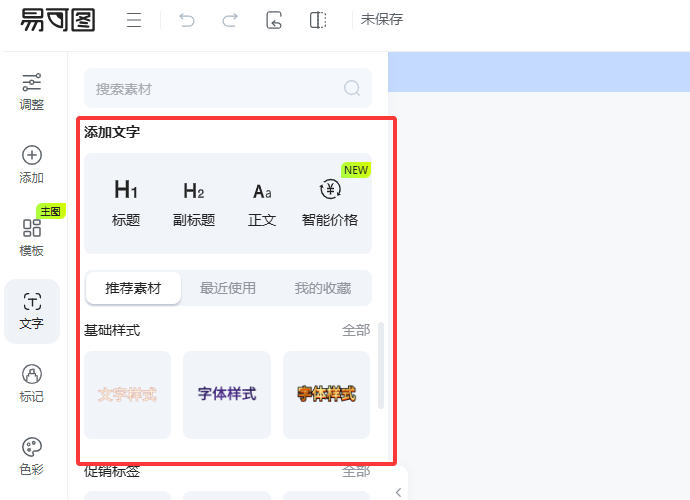Undo the last action
The height and width of the screenshot is (500, 690).
tap(187, 20)
